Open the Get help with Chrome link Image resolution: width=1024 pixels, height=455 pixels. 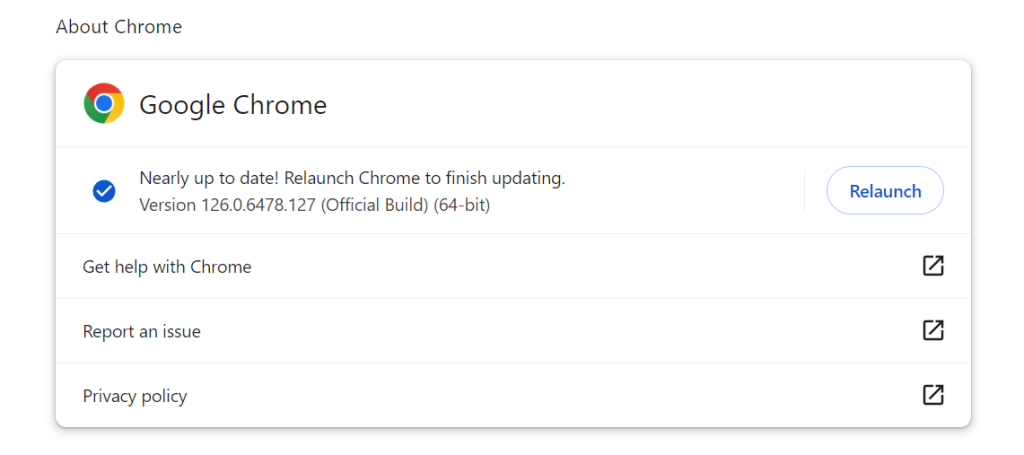tap(167, 267)
